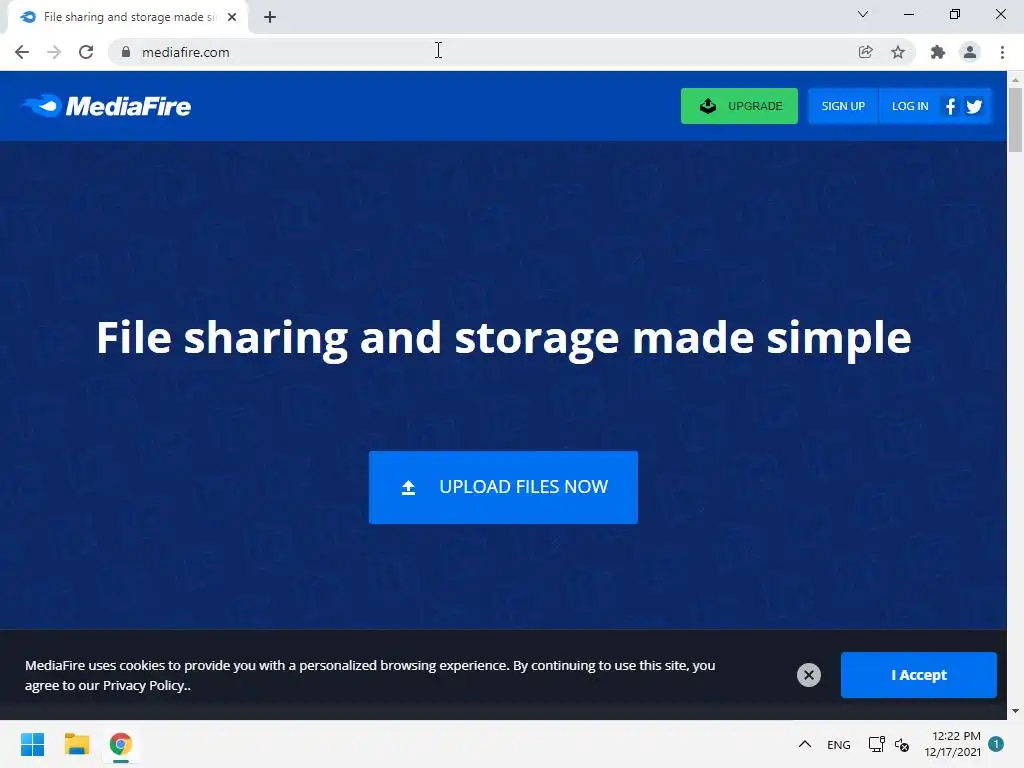The image size is (1024, 768).
Task: Open the Extensions puzzle icon
Action: click(x=938, y=52)
